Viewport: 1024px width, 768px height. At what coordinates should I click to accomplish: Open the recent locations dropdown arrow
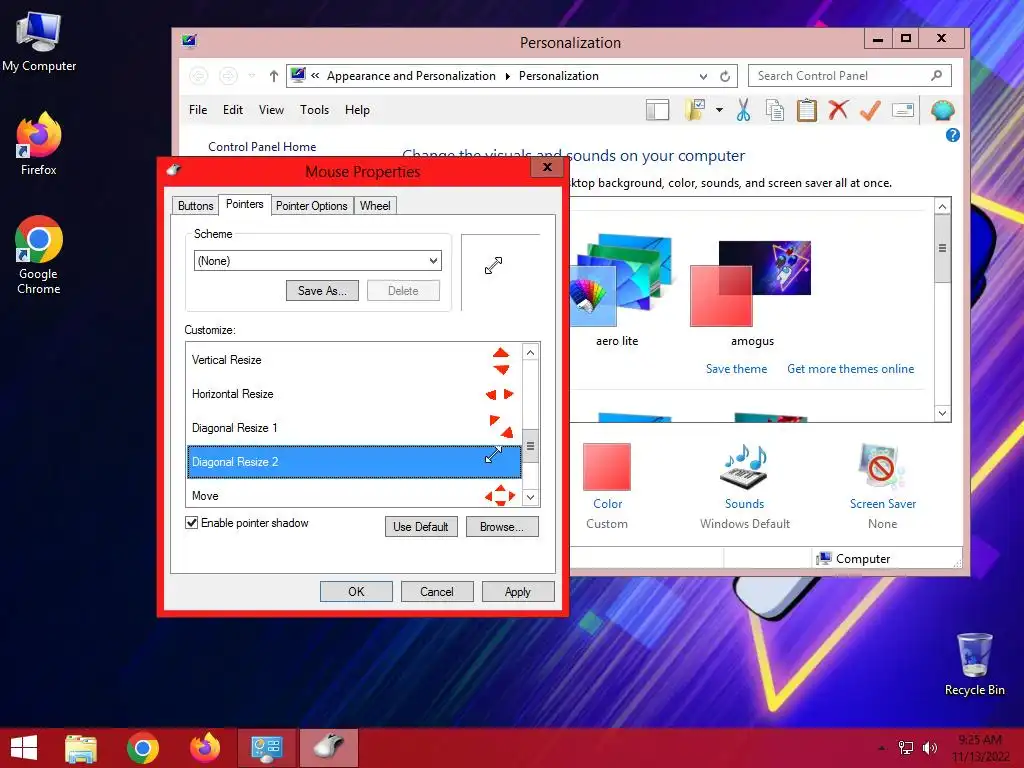tap(251, 76)
